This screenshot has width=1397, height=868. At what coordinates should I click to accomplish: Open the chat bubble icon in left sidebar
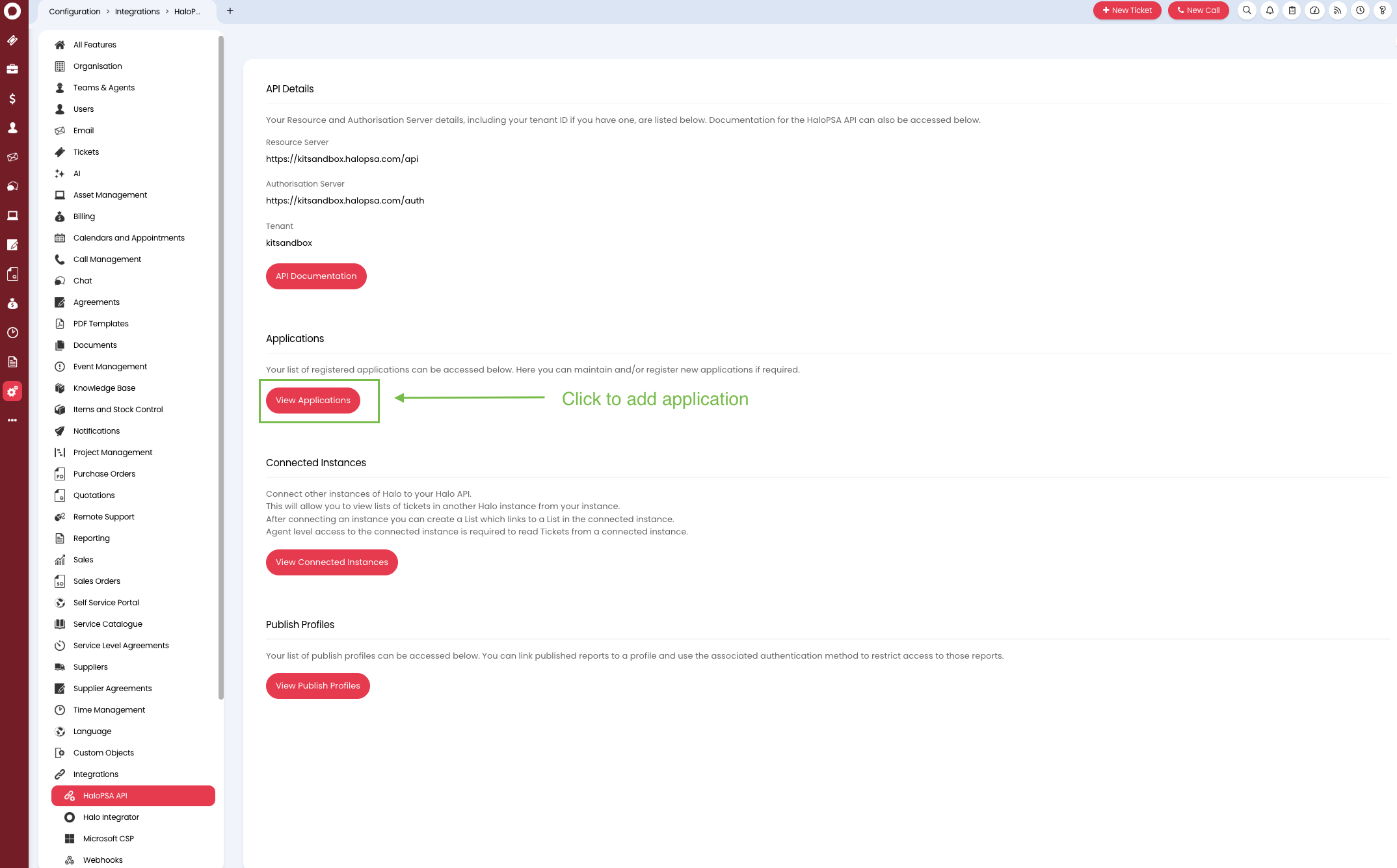click(12, 186)
